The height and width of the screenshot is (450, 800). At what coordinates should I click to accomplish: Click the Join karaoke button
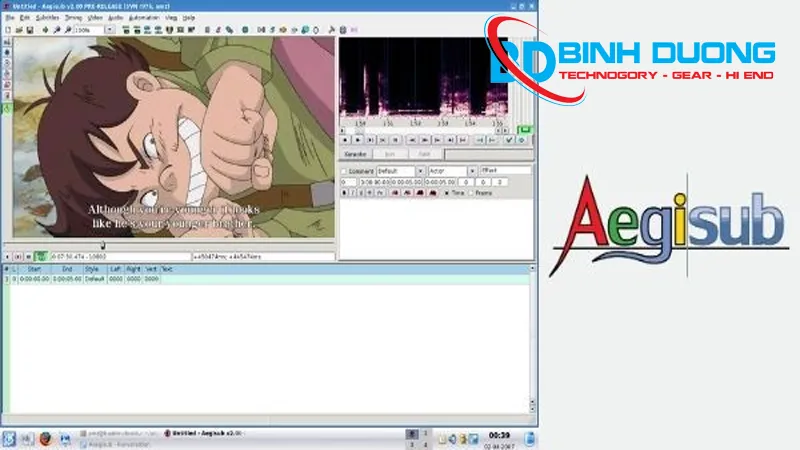click(390, 154)
